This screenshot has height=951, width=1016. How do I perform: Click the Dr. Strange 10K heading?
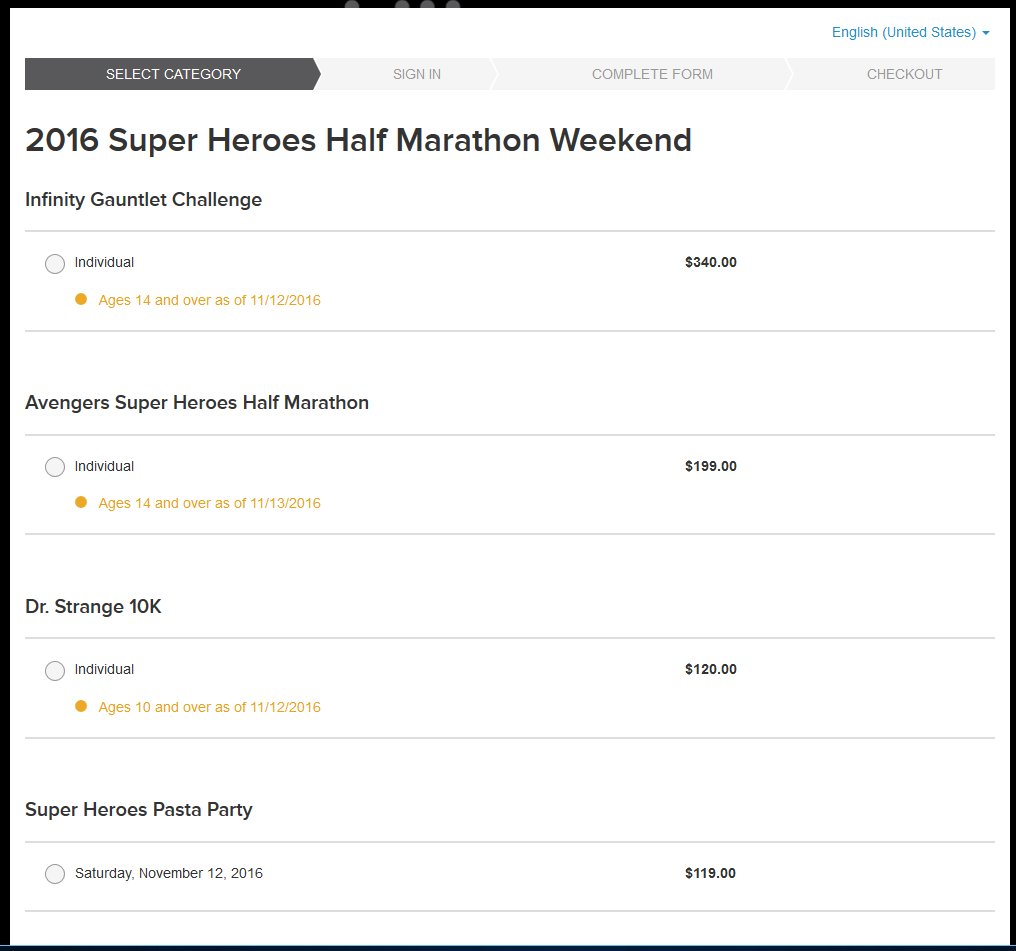(93, 606)
